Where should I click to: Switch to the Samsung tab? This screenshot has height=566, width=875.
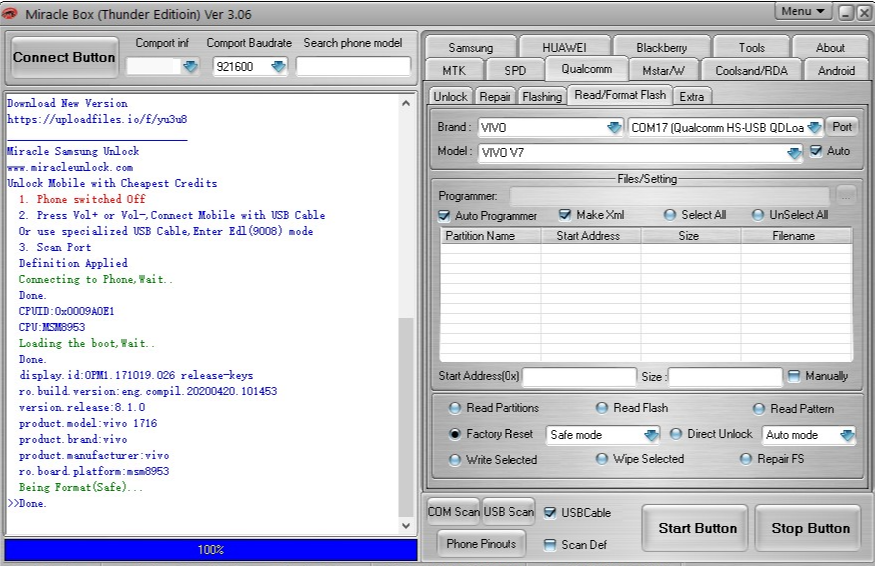click(x=470, y=48)
